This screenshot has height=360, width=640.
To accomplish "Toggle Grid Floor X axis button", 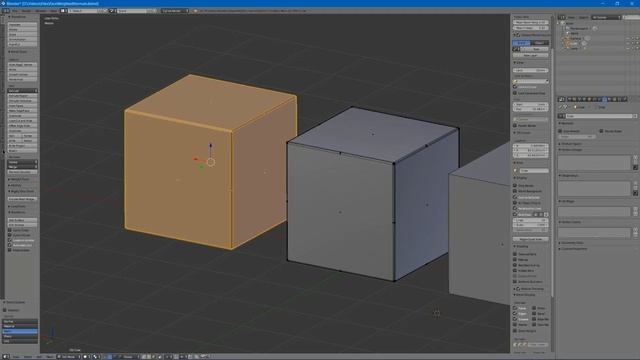I will click(x=537, y=214).
